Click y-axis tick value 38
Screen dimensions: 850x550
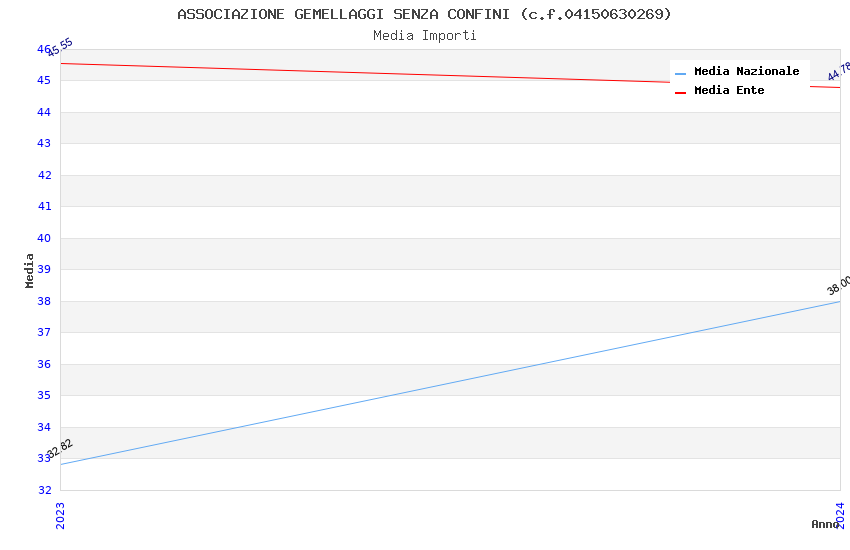click(x=44, y=301)
